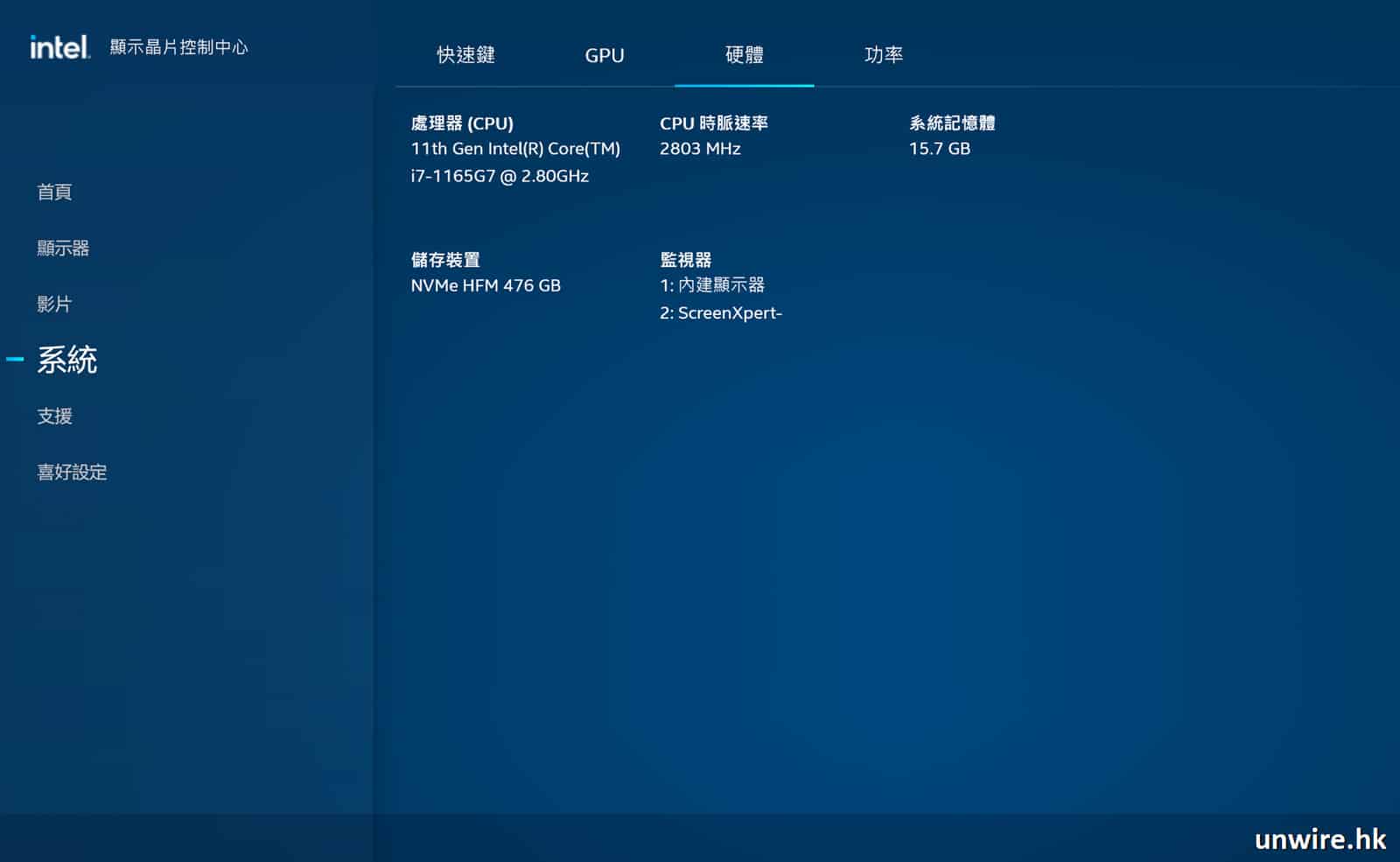Click the 處理器 (CPU) heading
This screenshot has height=862, width=1400.
tap(462, 123)
